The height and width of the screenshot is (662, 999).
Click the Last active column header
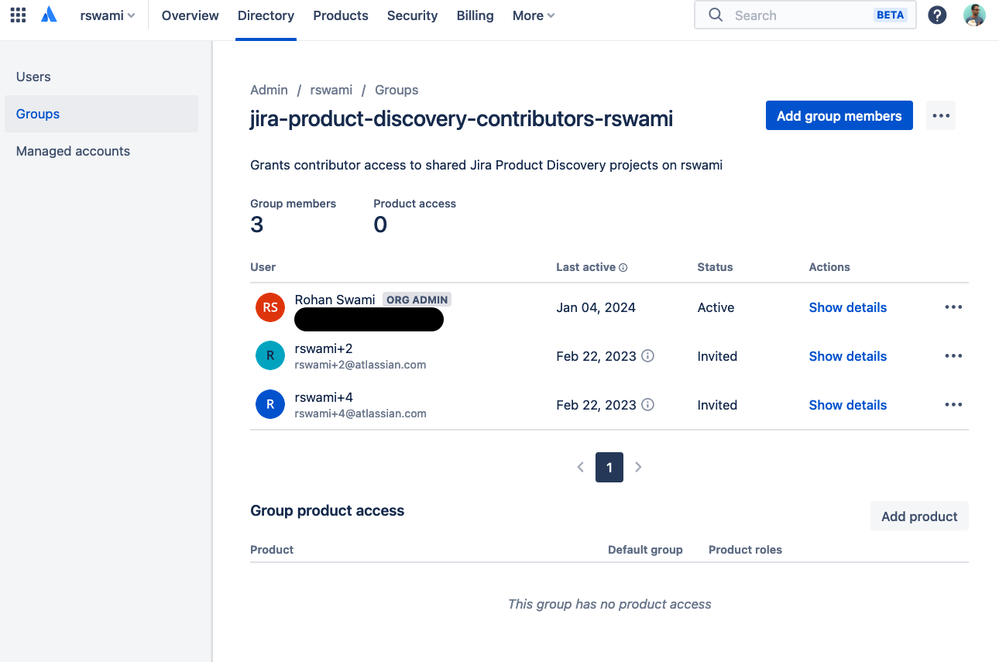pyautogui.click(x=586, y=267)
